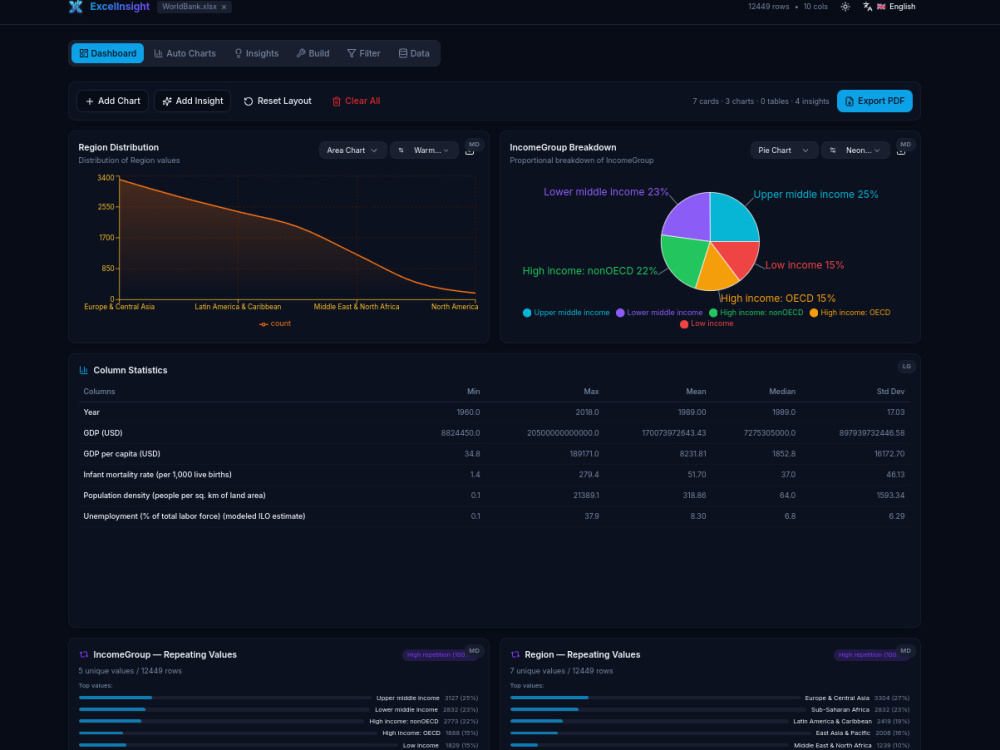
Task: Click the Unemployment row label
Action: coord(194,517)
